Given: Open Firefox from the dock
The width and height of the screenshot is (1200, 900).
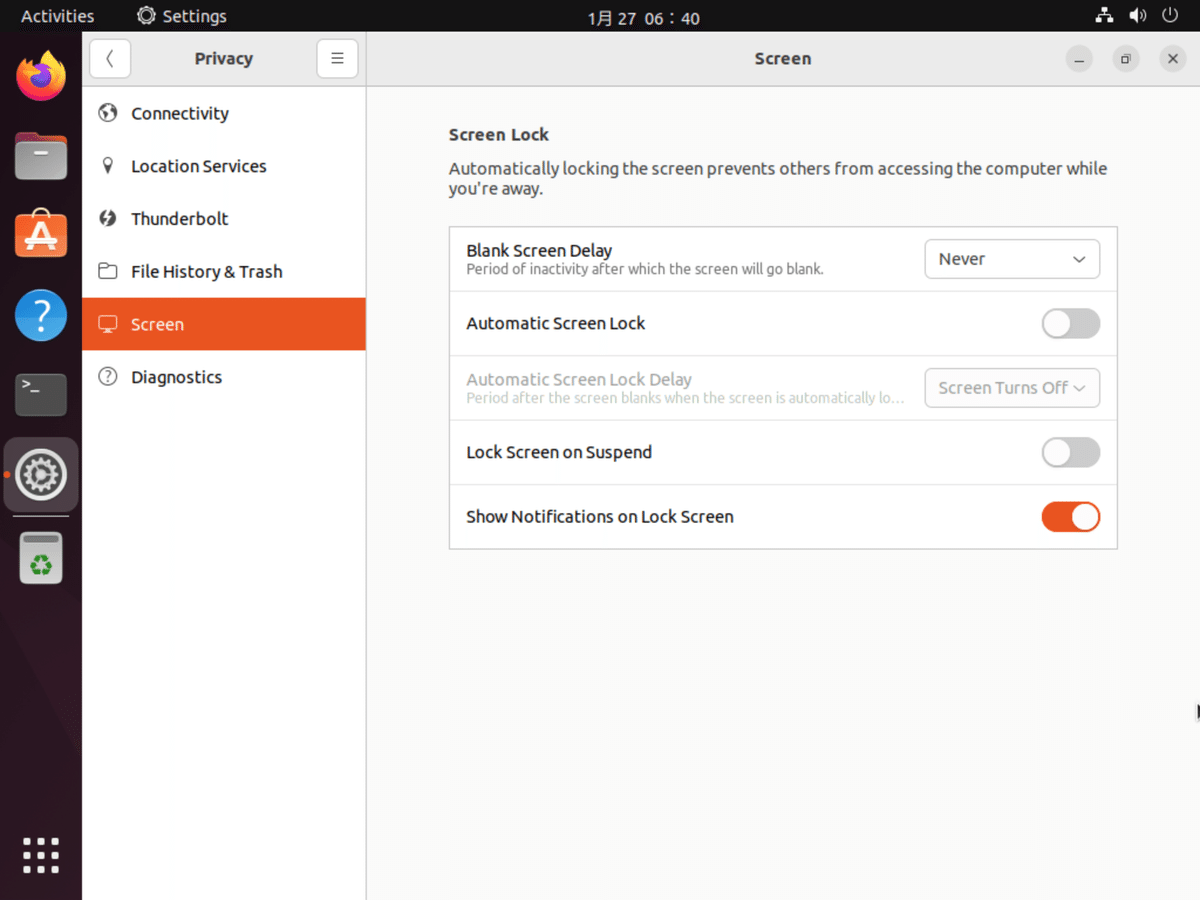Looking at the screenshot, I should 41,76.
